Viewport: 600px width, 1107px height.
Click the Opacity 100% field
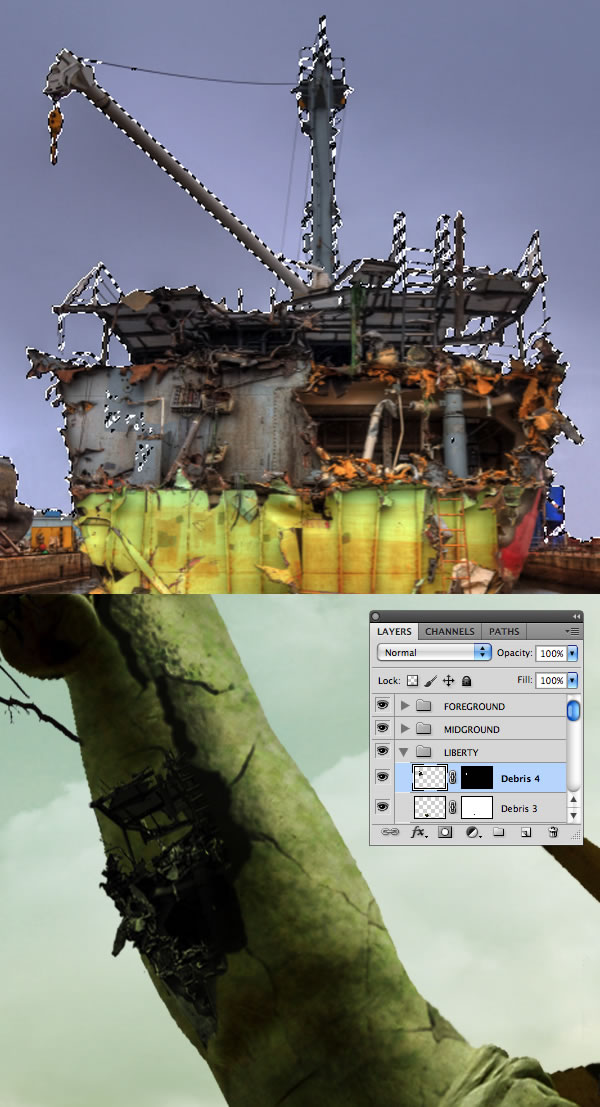(551, 654)
